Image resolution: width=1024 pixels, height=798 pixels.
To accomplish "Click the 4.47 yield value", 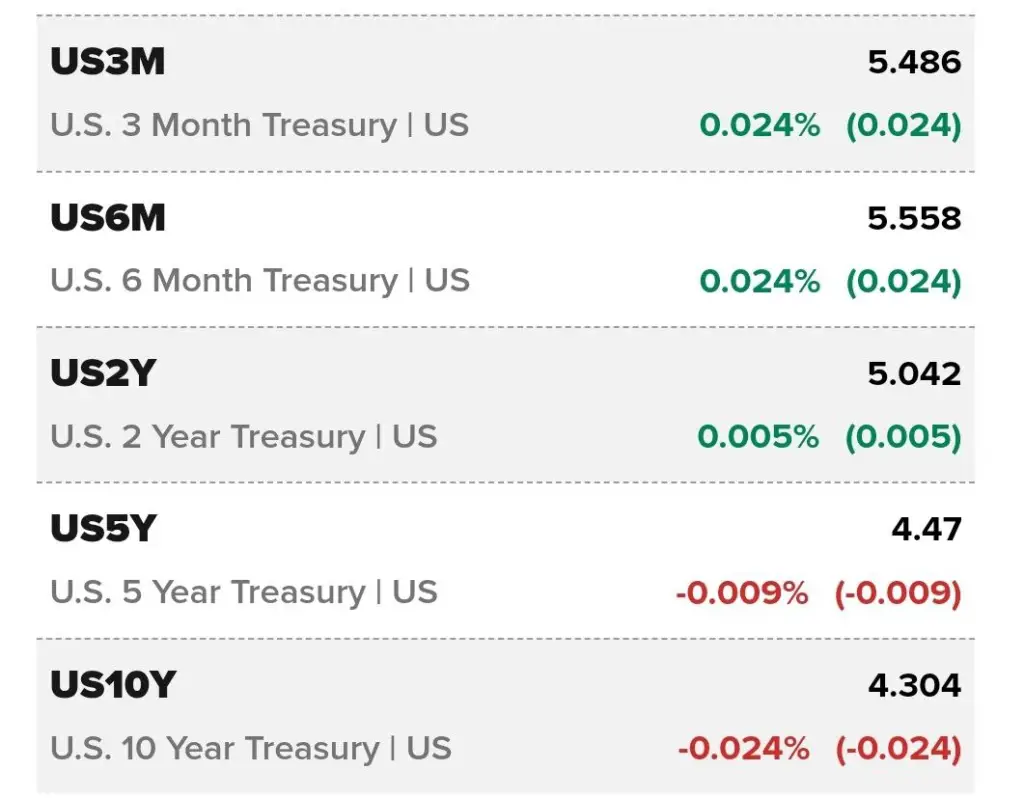I will 927,528.
